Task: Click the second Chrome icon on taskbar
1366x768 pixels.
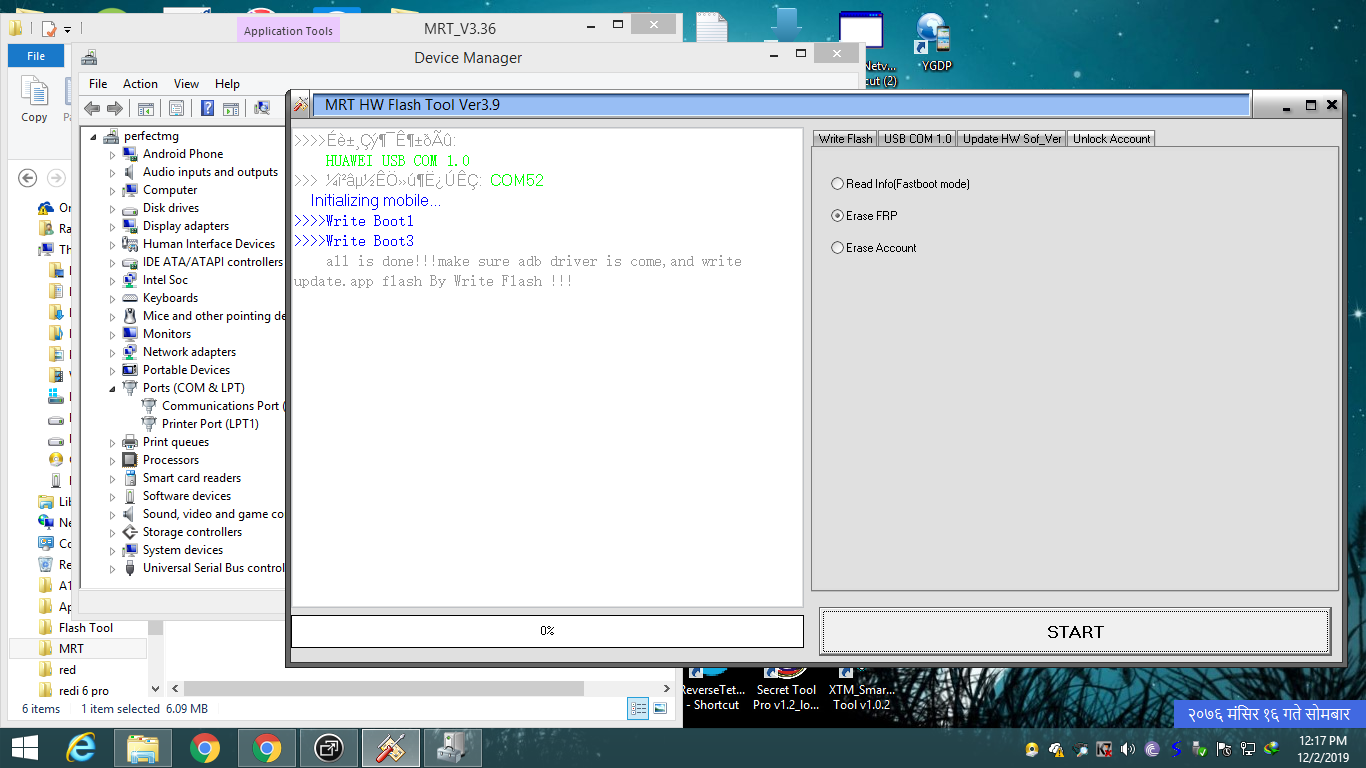Action: click(x=267, y=748)
